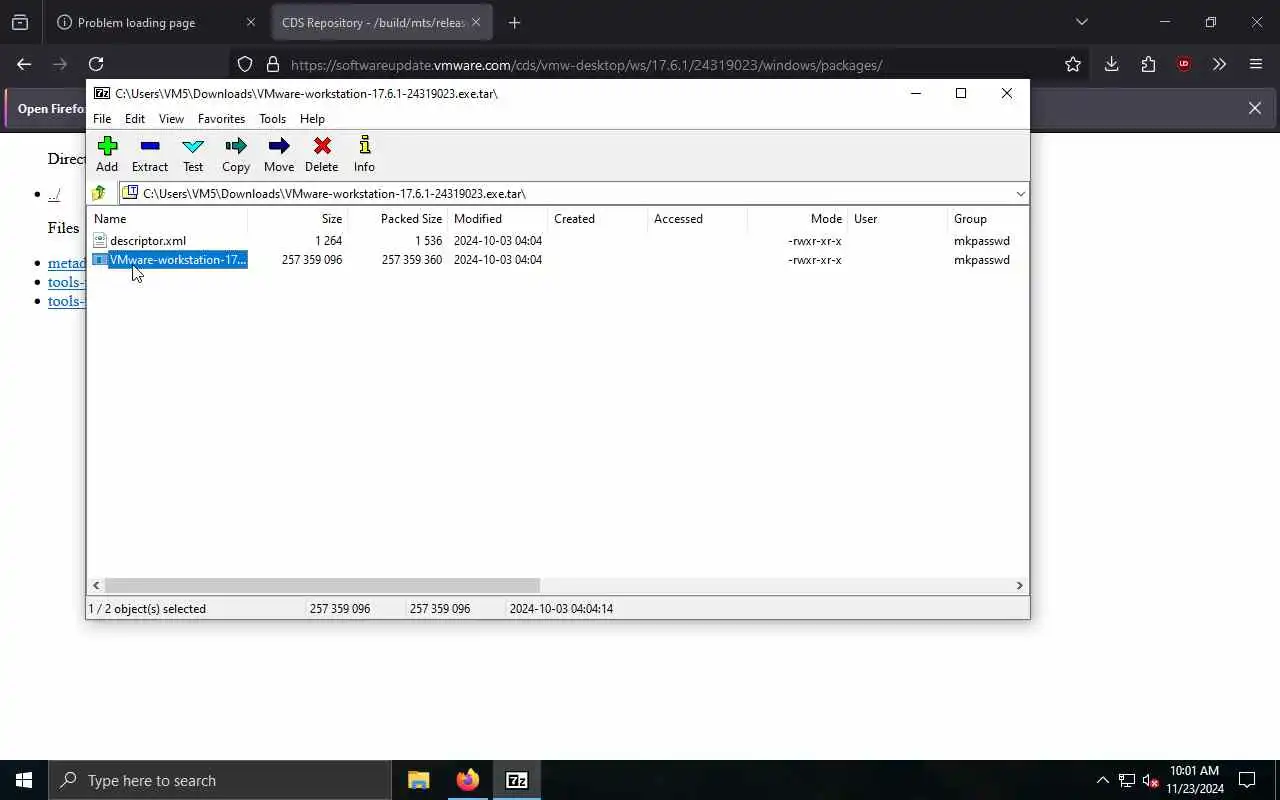Open the list all tabs dropdown
The width and height of the screenshot is (1280, 800).
[1081, 22]
